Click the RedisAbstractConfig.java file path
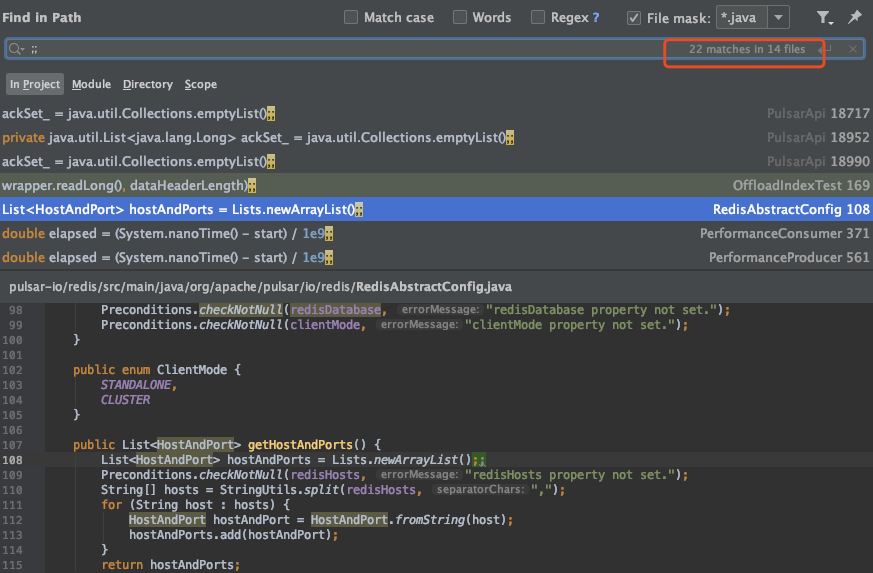 [260, 287]
